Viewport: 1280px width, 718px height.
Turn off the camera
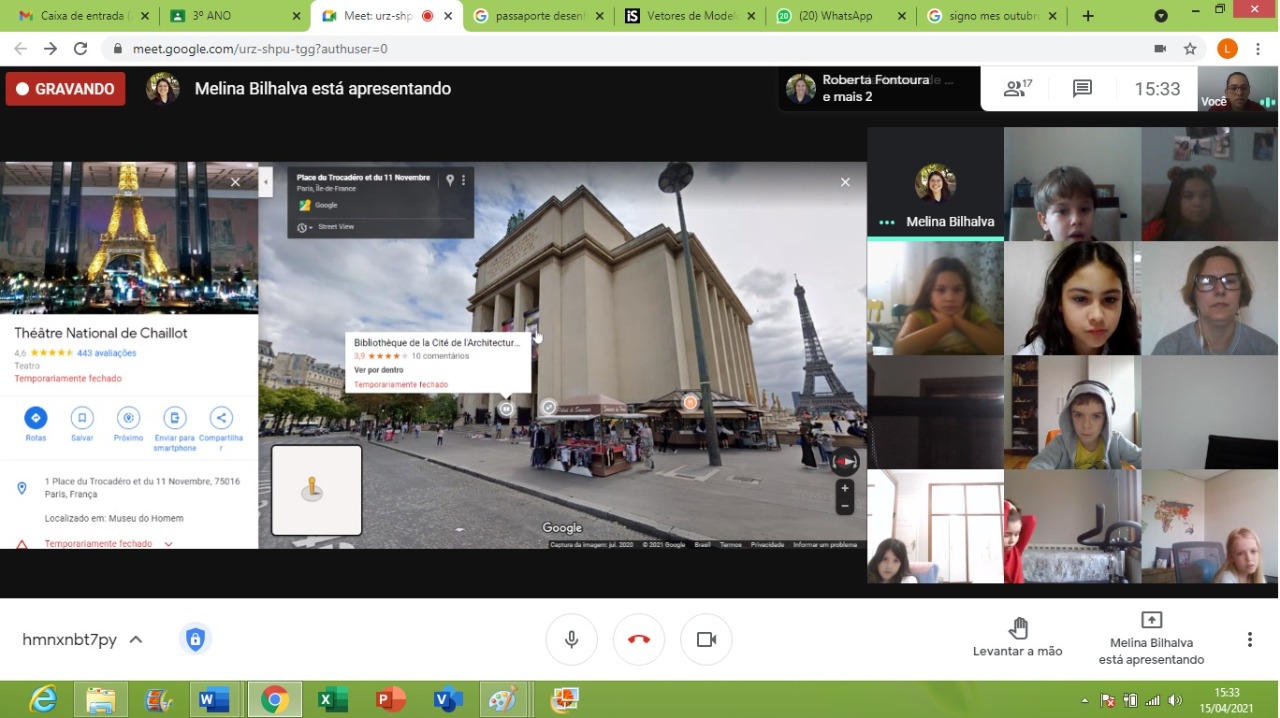pyautogui.click(x=706, y=639)
